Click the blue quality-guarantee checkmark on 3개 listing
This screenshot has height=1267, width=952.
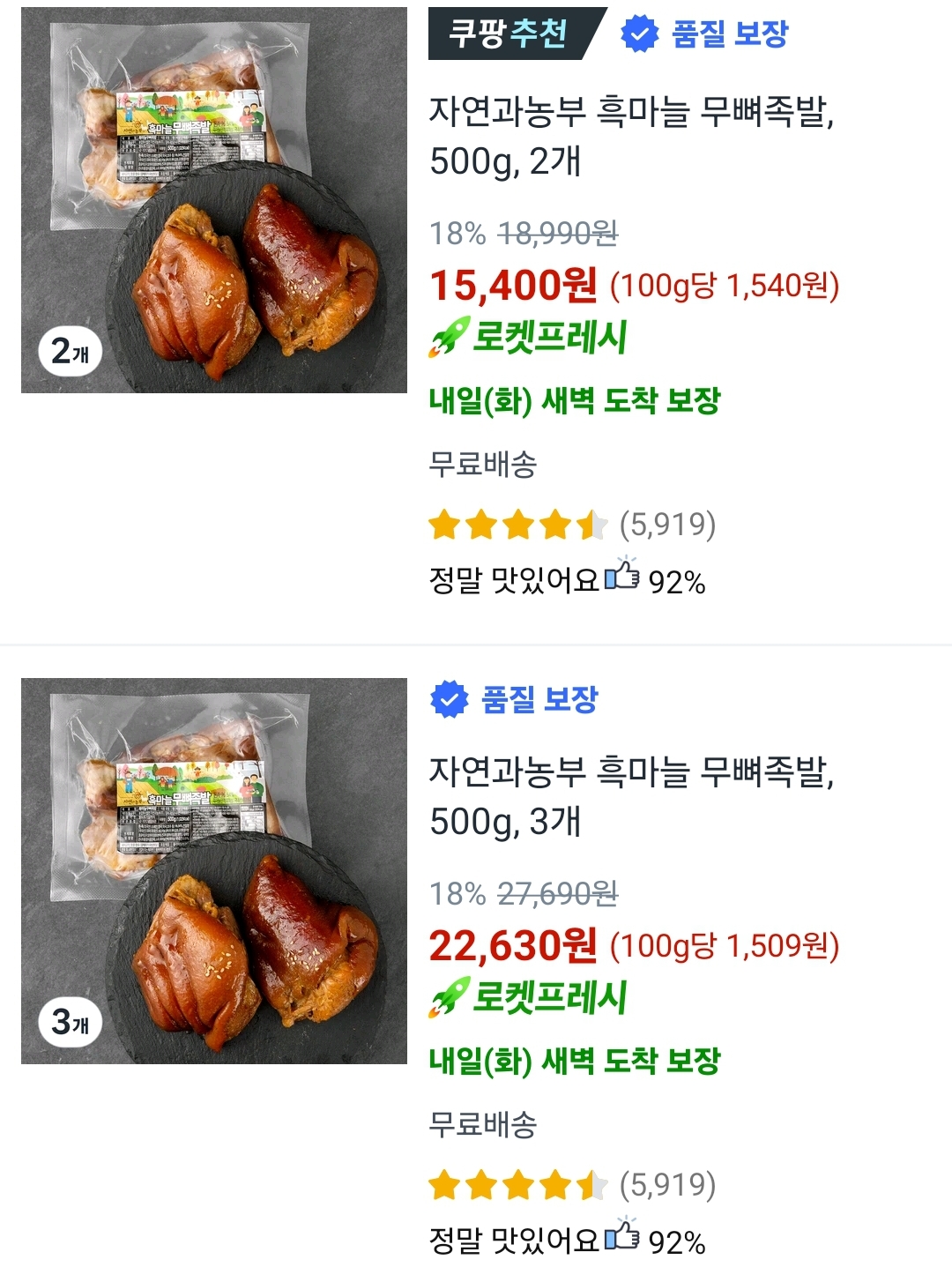[449, 699]
